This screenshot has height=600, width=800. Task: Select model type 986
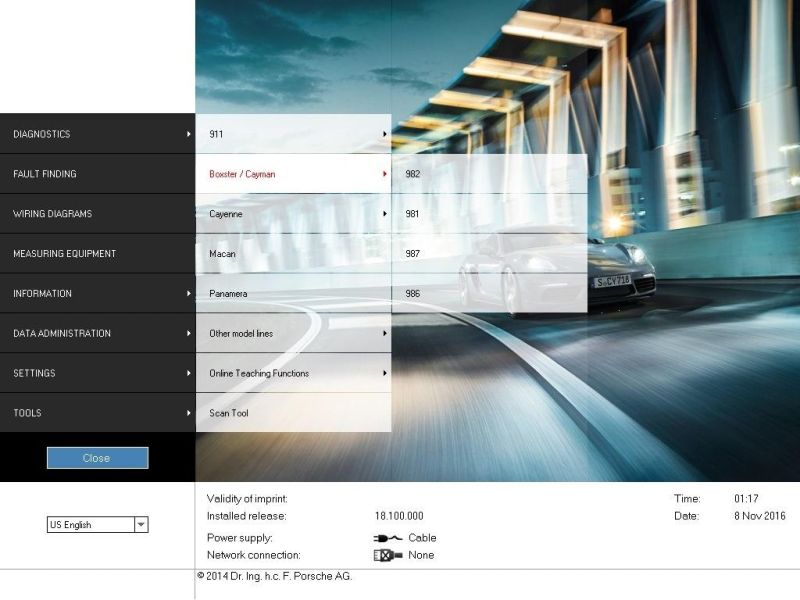click(x=489, y=293)
